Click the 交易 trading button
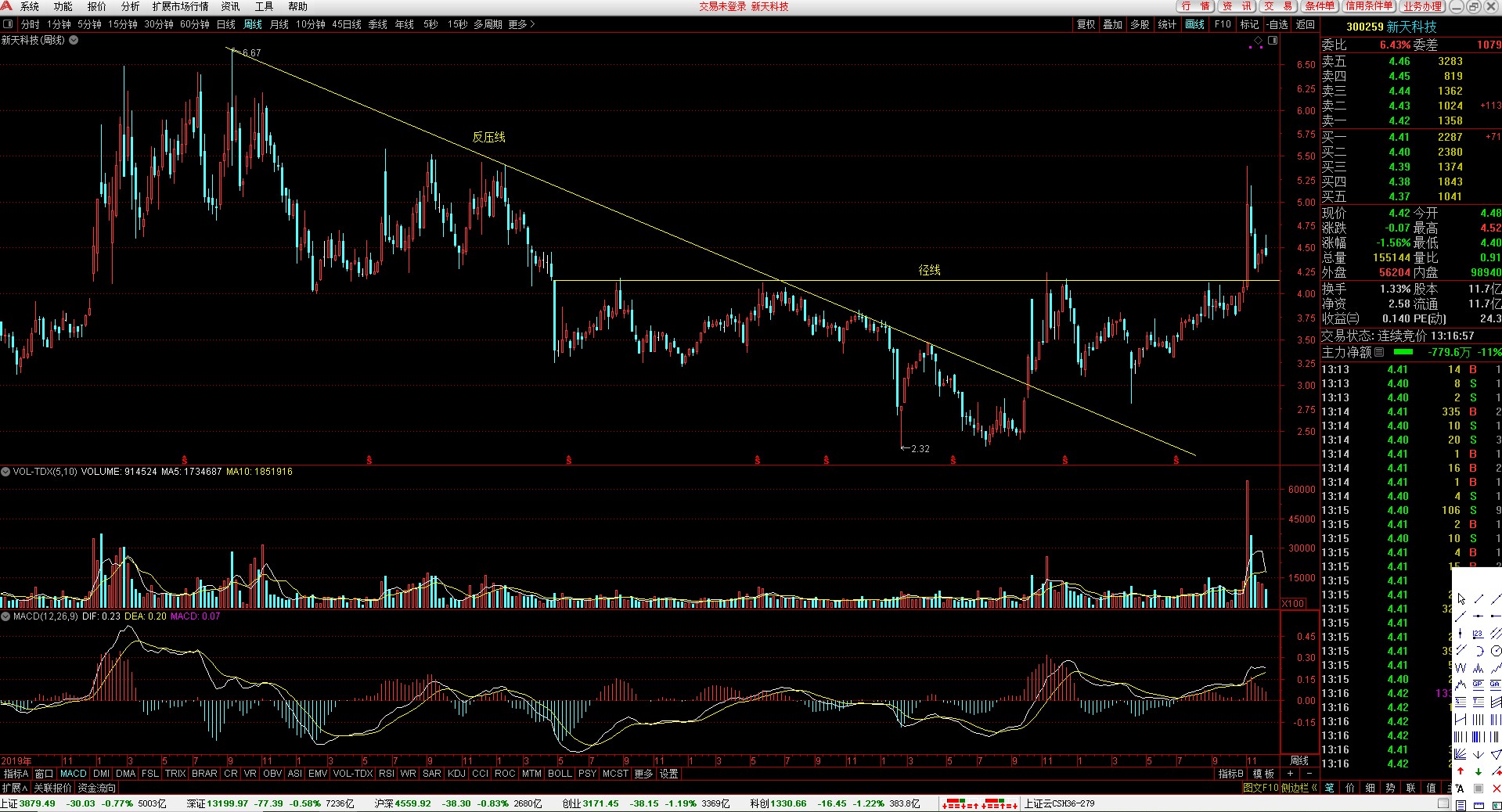 click(1278, 6)
